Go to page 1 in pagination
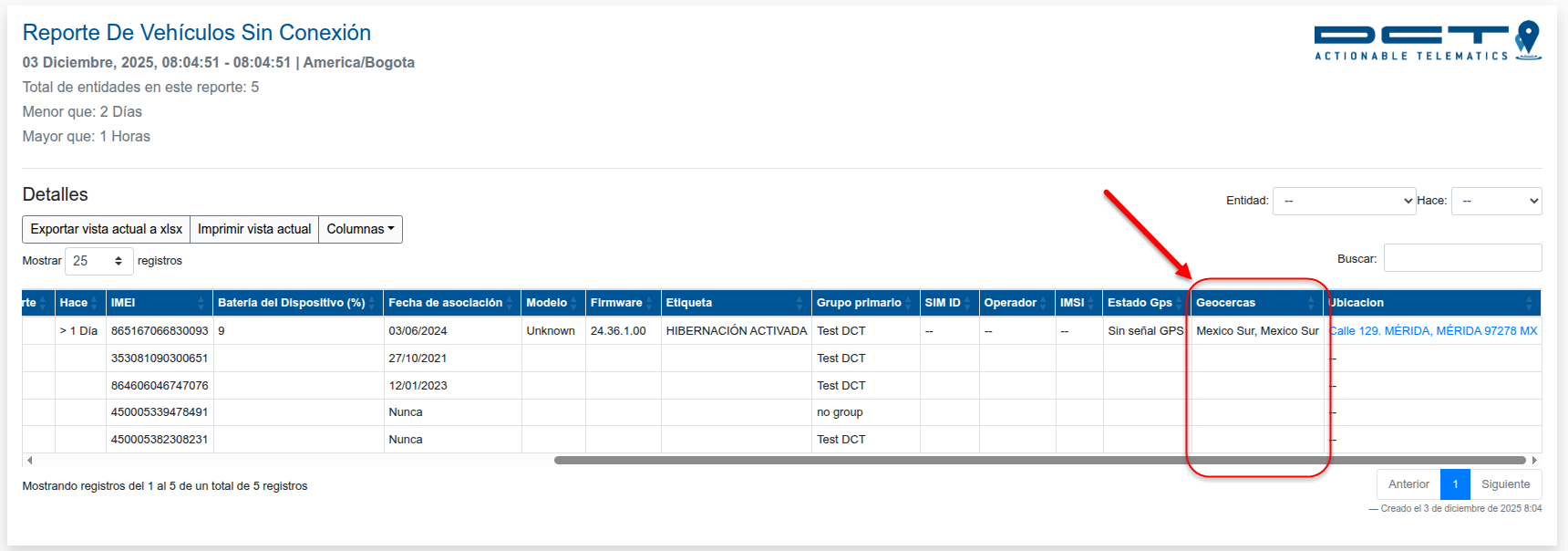The image size is (1568, 551). 1455,484
